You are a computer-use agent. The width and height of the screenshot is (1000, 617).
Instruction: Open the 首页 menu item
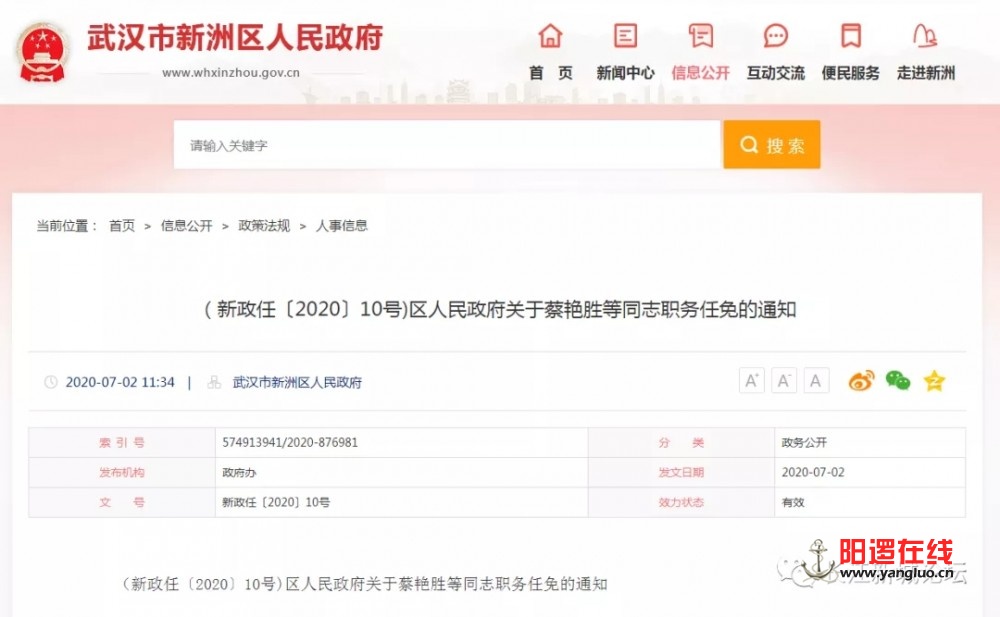coord(550,73)
